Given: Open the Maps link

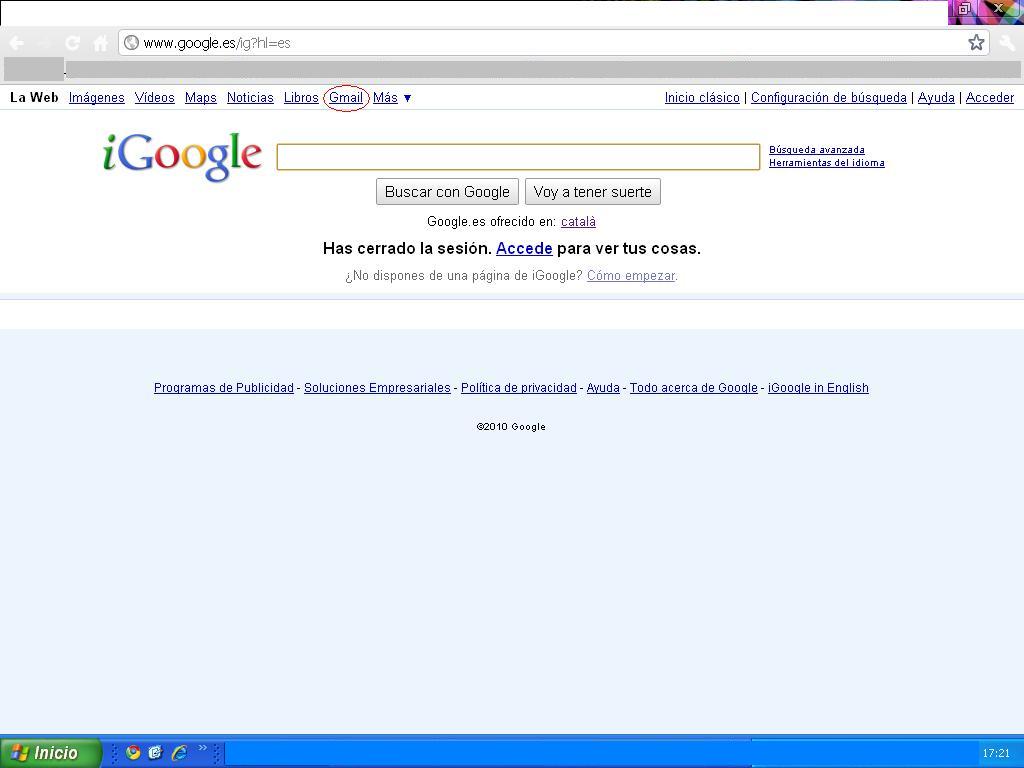Looking at the screenshot, I should pos(200,97).
